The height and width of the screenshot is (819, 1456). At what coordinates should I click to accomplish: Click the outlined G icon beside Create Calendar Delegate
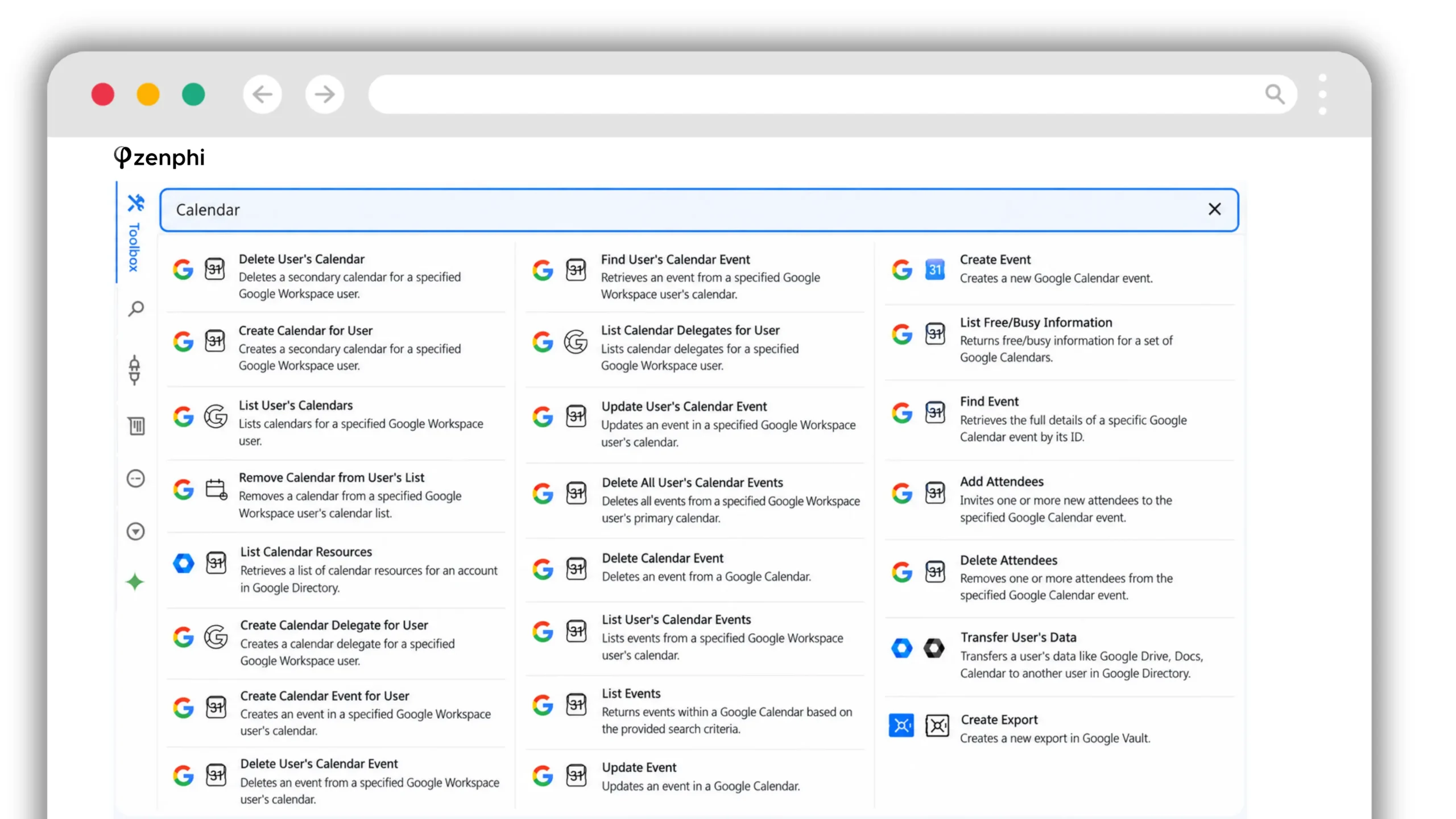tap(216, 637)
